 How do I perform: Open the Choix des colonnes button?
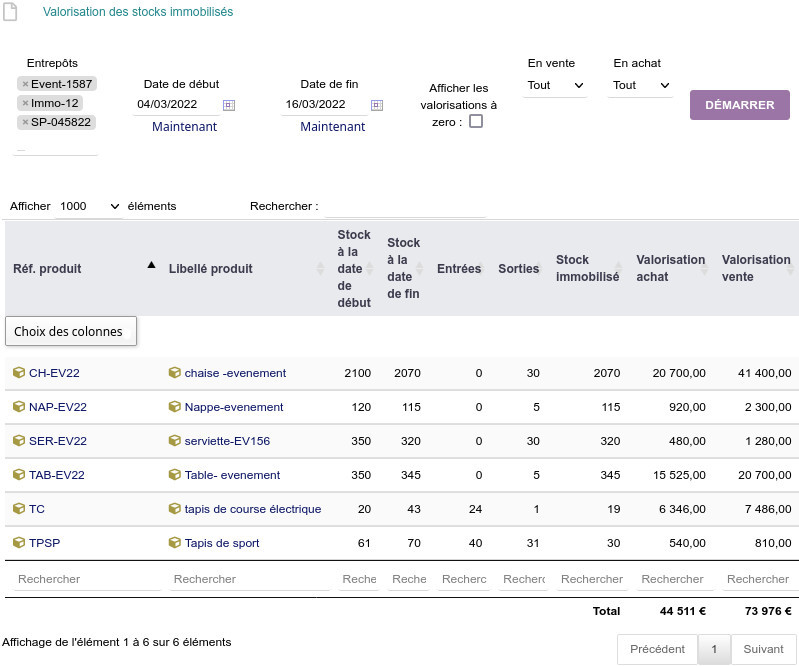pos(70,331)
